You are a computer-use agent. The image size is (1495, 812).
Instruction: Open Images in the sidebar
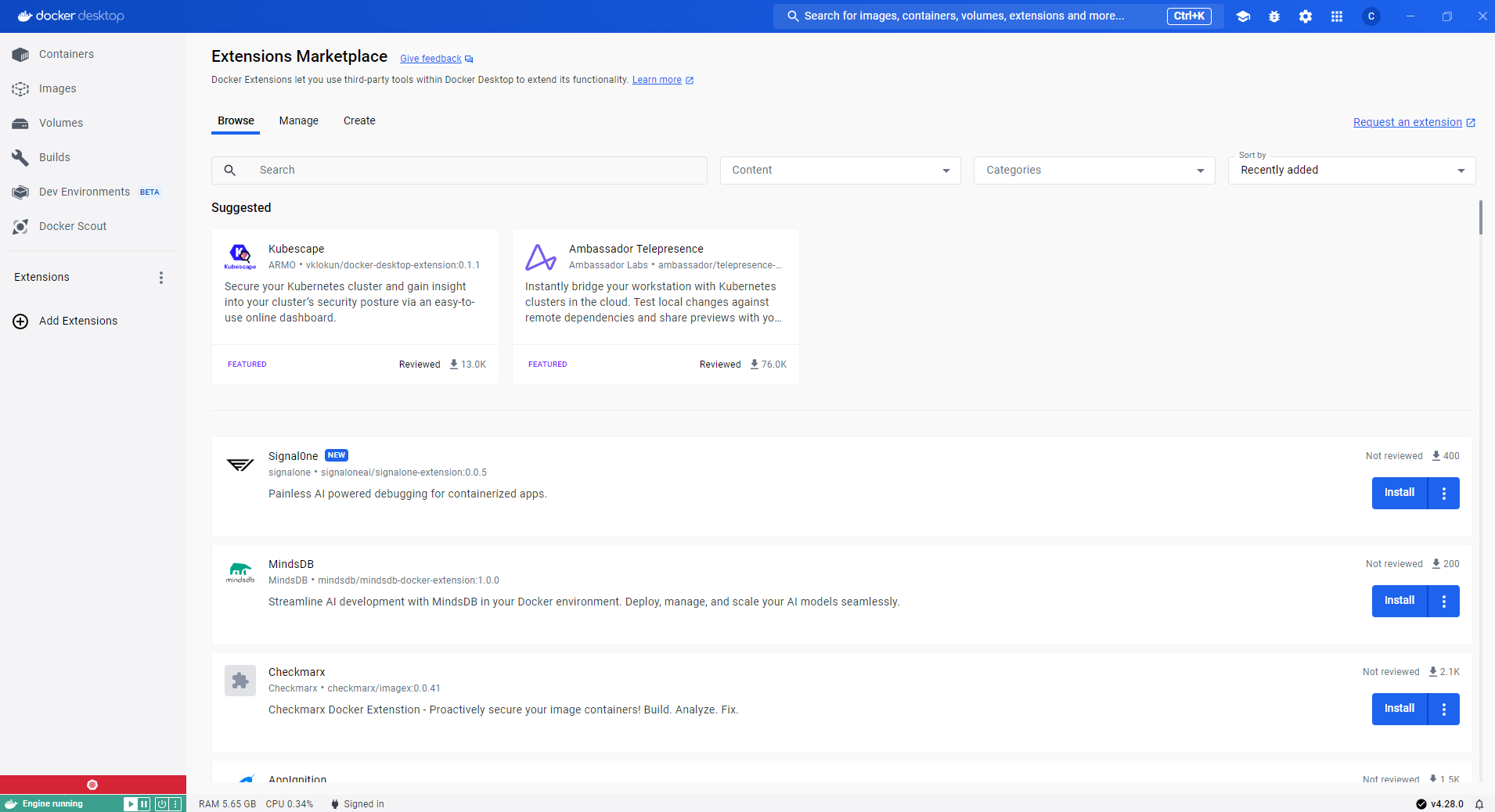click(x=93, y=89)
